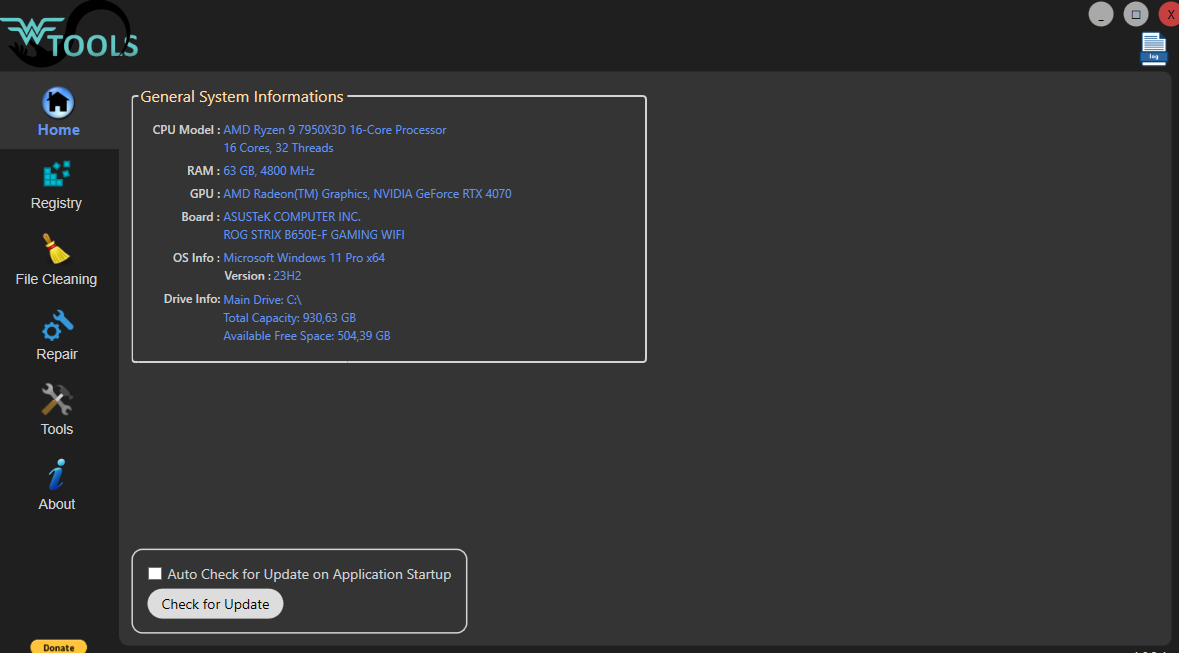
Task: Select the Repair label in sidebar
Action: (x=57, y=354)
